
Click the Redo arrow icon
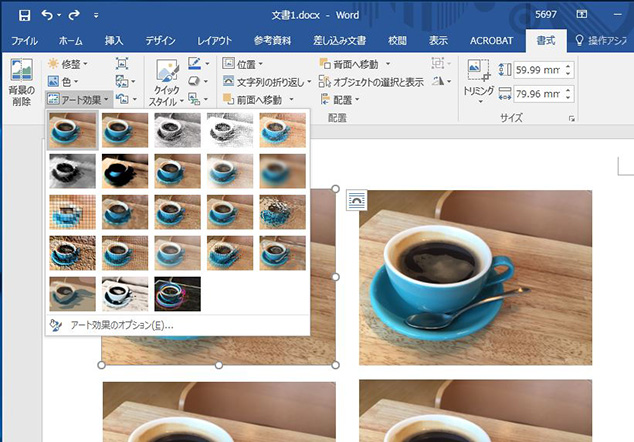tap(76, 15)
